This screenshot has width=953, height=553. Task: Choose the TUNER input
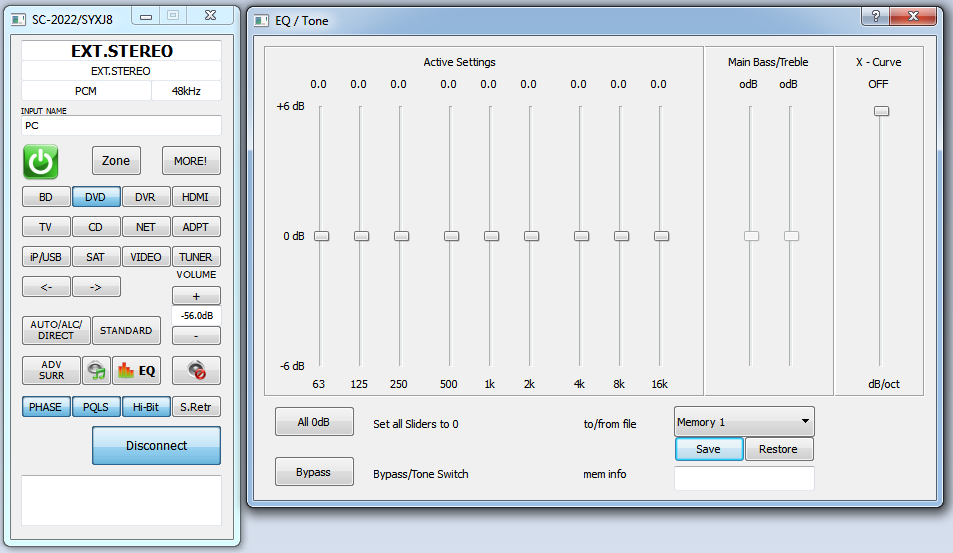[196, 257]
